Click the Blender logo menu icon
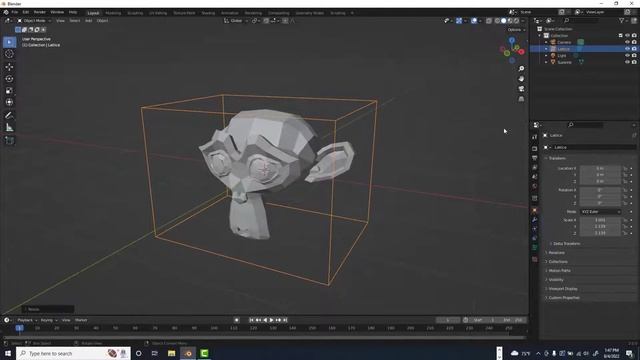 [6, 13]
